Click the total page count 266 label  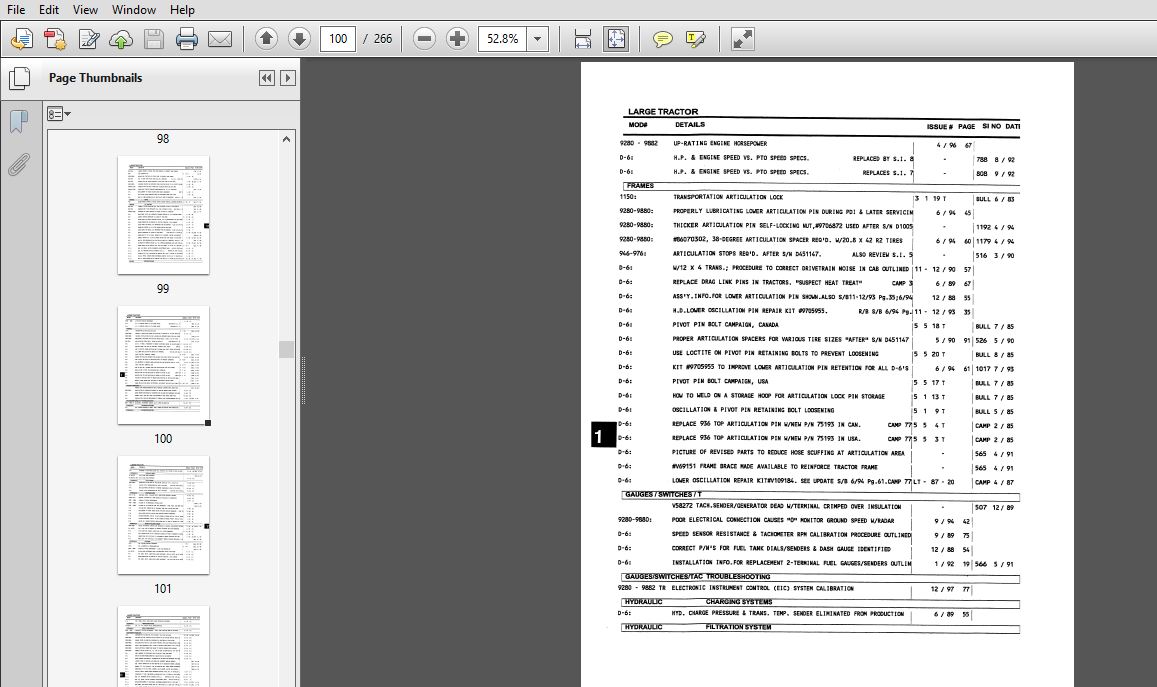[x=383, y=38]
